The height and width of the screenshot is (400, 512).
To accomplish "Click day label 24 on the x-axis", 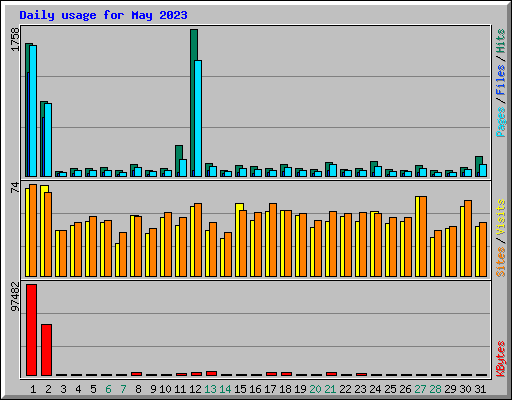I will tap(375, 389).
